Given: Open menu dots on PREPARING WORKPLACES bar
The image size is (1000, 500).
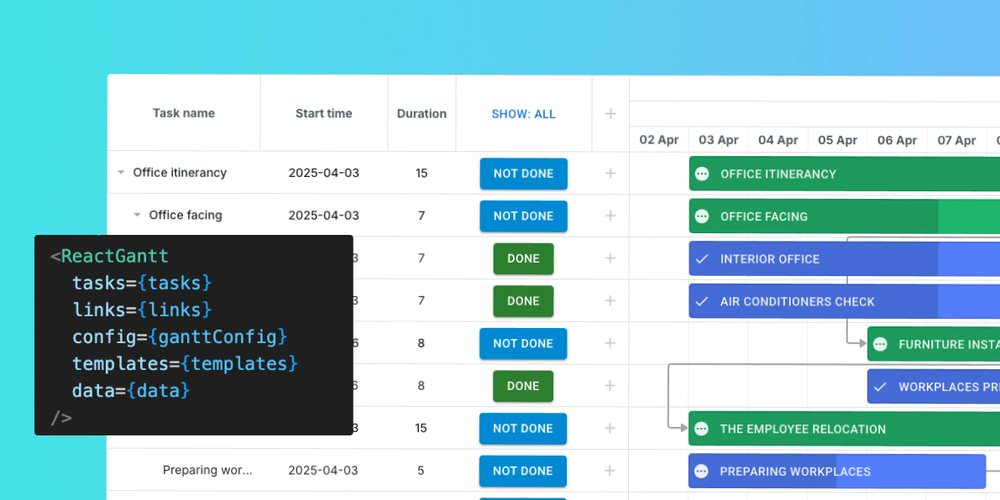Looking at the screenshot, I should pos(702,471).
